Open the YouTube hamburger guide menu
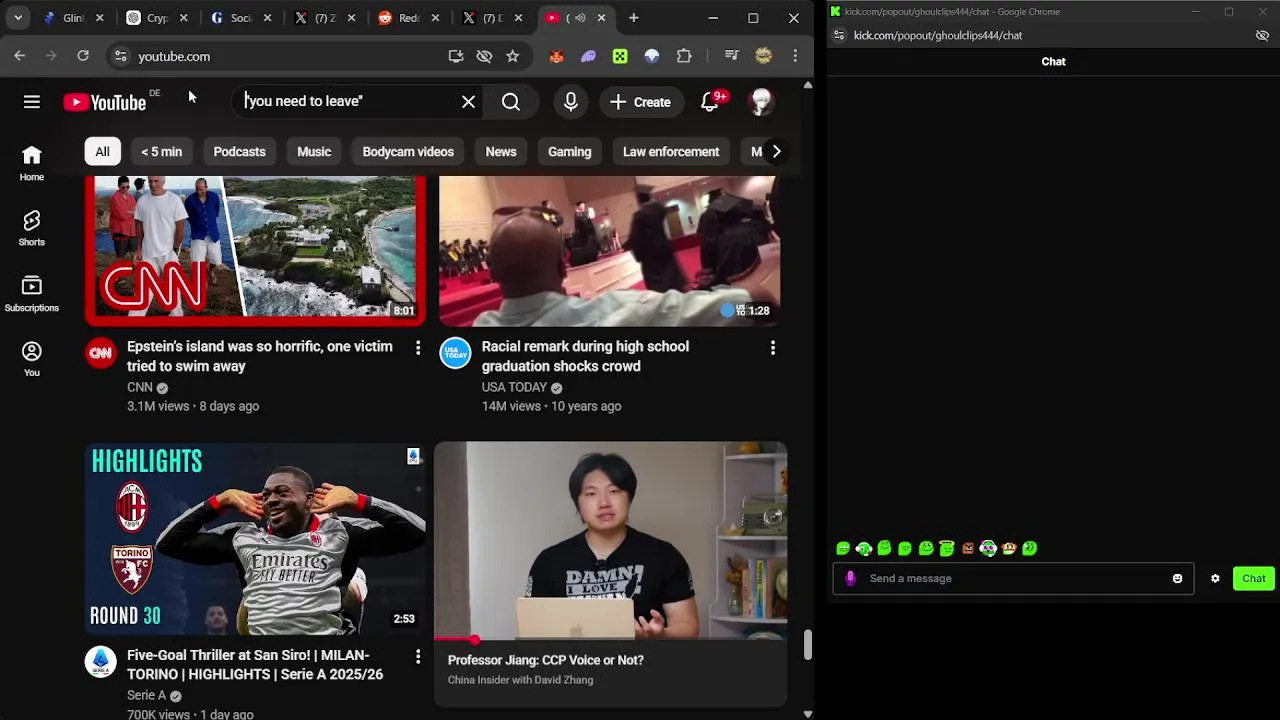1280x720 pixels. [x=32, y=102]
